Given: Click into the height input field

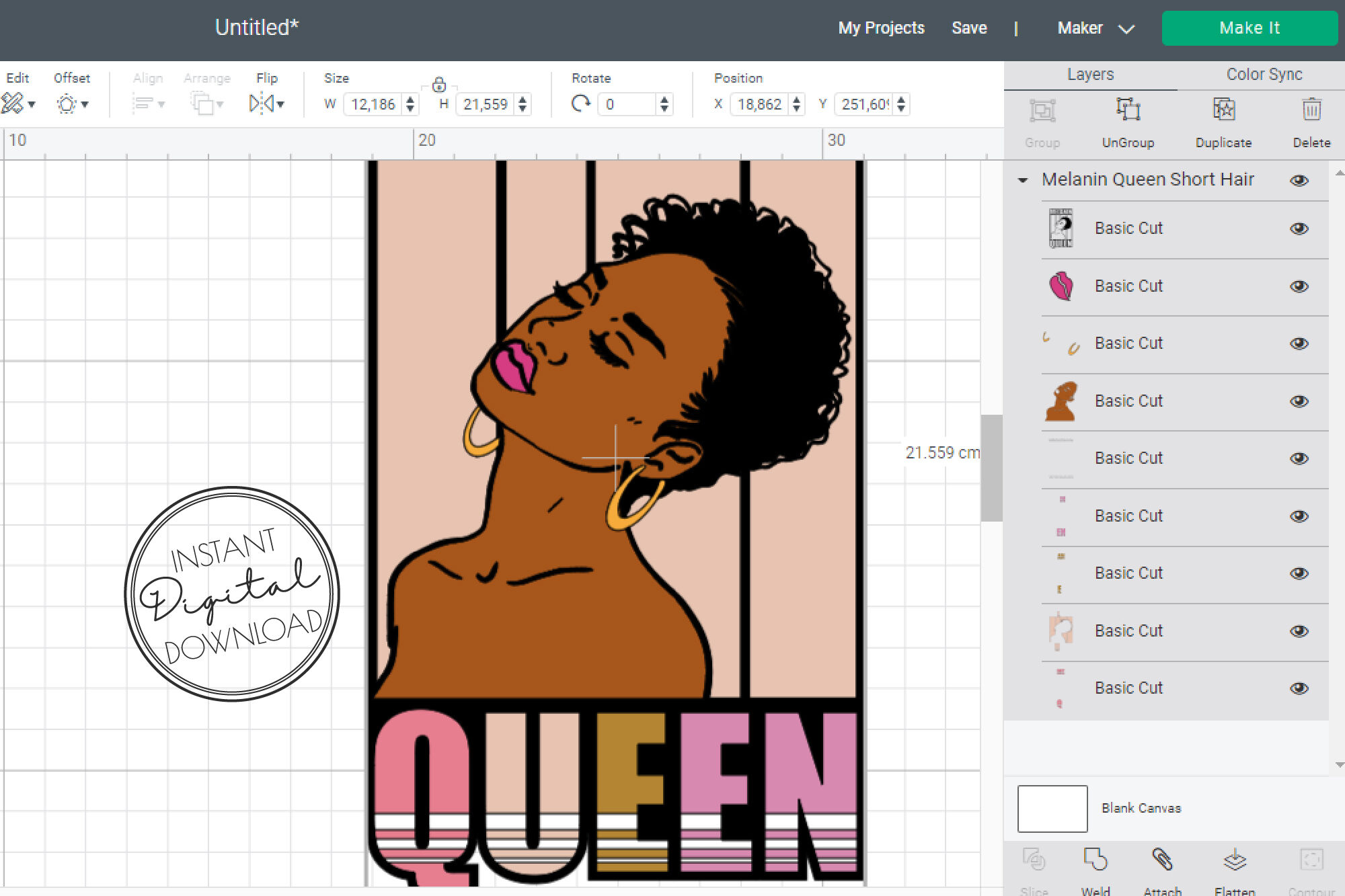Looking at the screenshot, I should [x=486, y=104].
